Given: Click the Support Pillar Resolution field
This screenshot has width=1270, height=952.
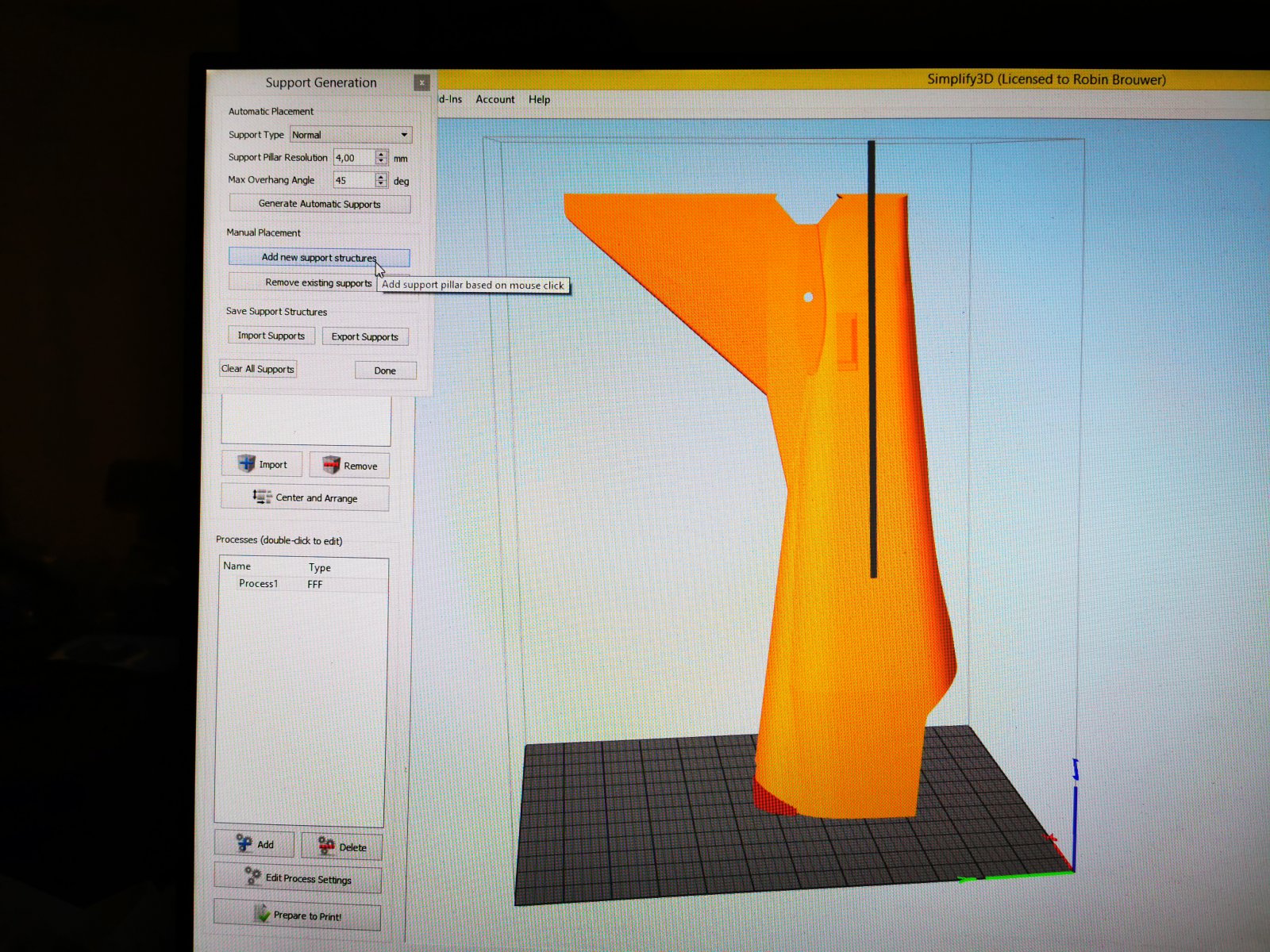Looking at the screenshot, I should tap(354, 158).
